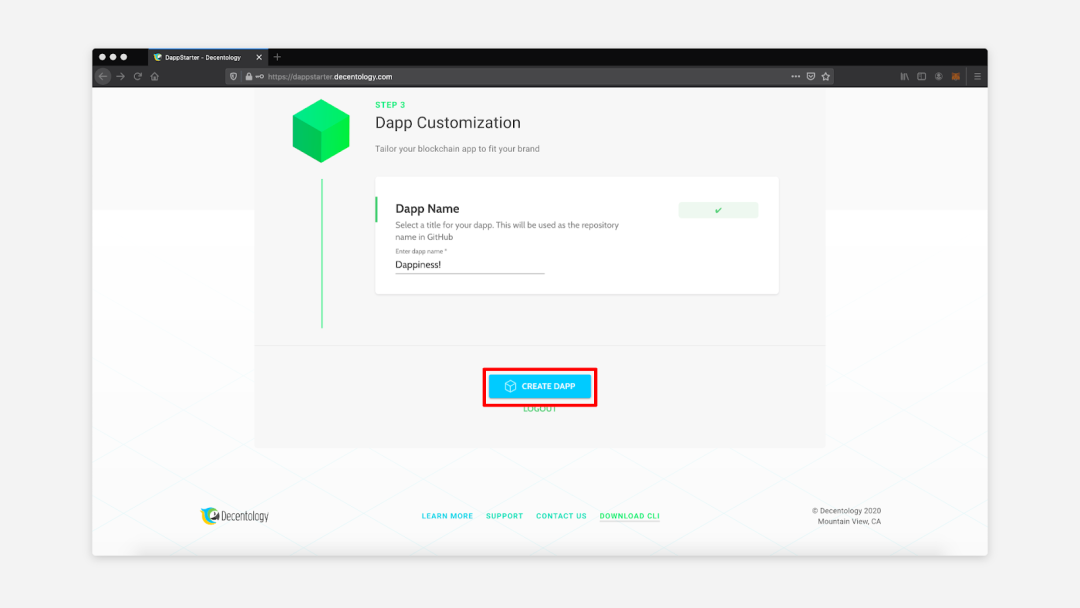The height and width of the screenshot is (608, 1080).
Task: Click the browser forward arrow
Action: [x=121, y=76]
